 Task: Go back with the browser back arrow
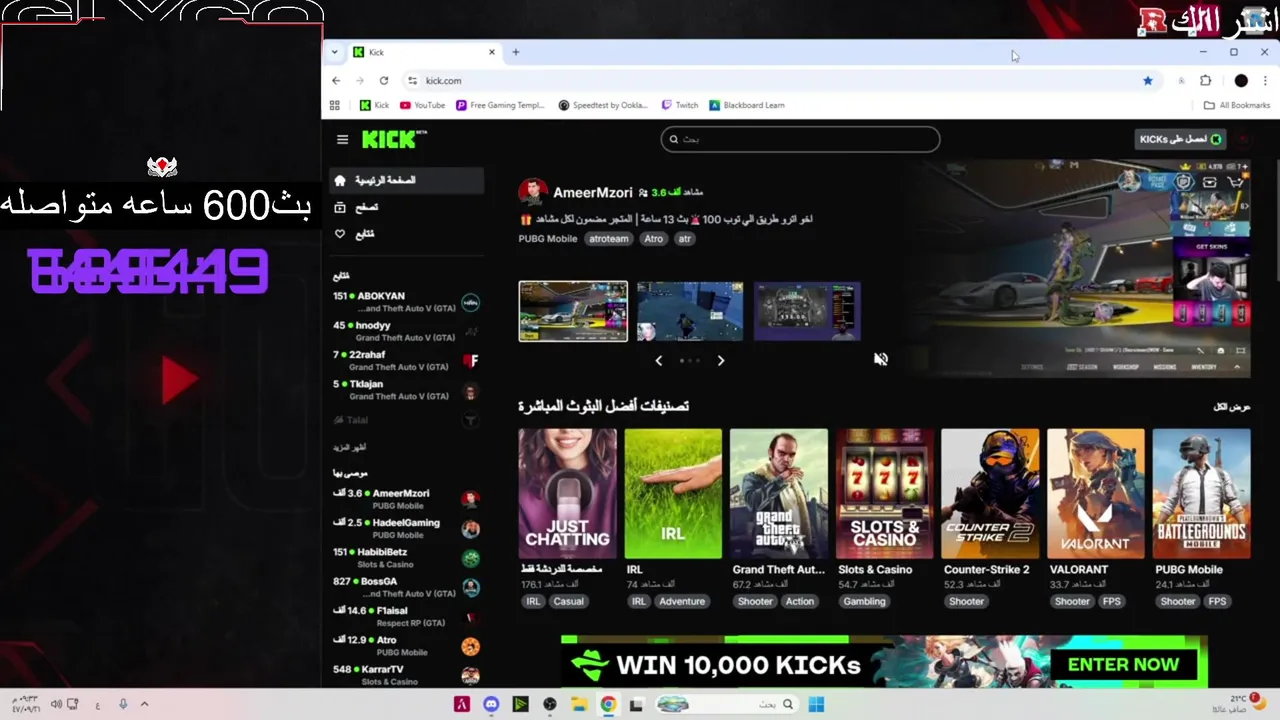(336, 81)
